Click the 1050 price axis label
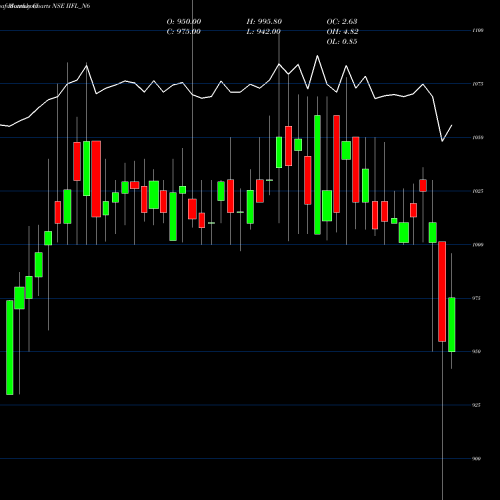This screenshot has width=500, height=500. click(x=478, y=137)
